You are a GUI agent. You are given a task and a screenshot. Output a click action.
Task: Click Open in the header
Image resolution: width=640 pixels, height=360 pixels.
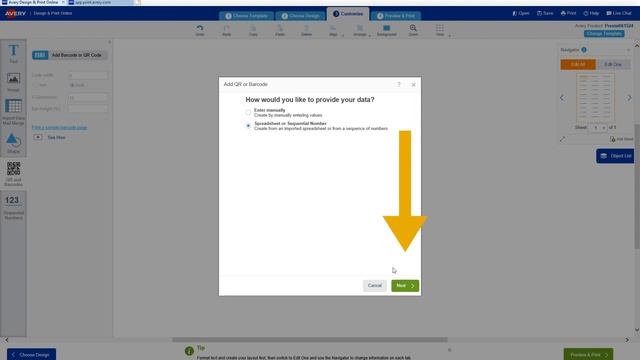pos(521,13)
